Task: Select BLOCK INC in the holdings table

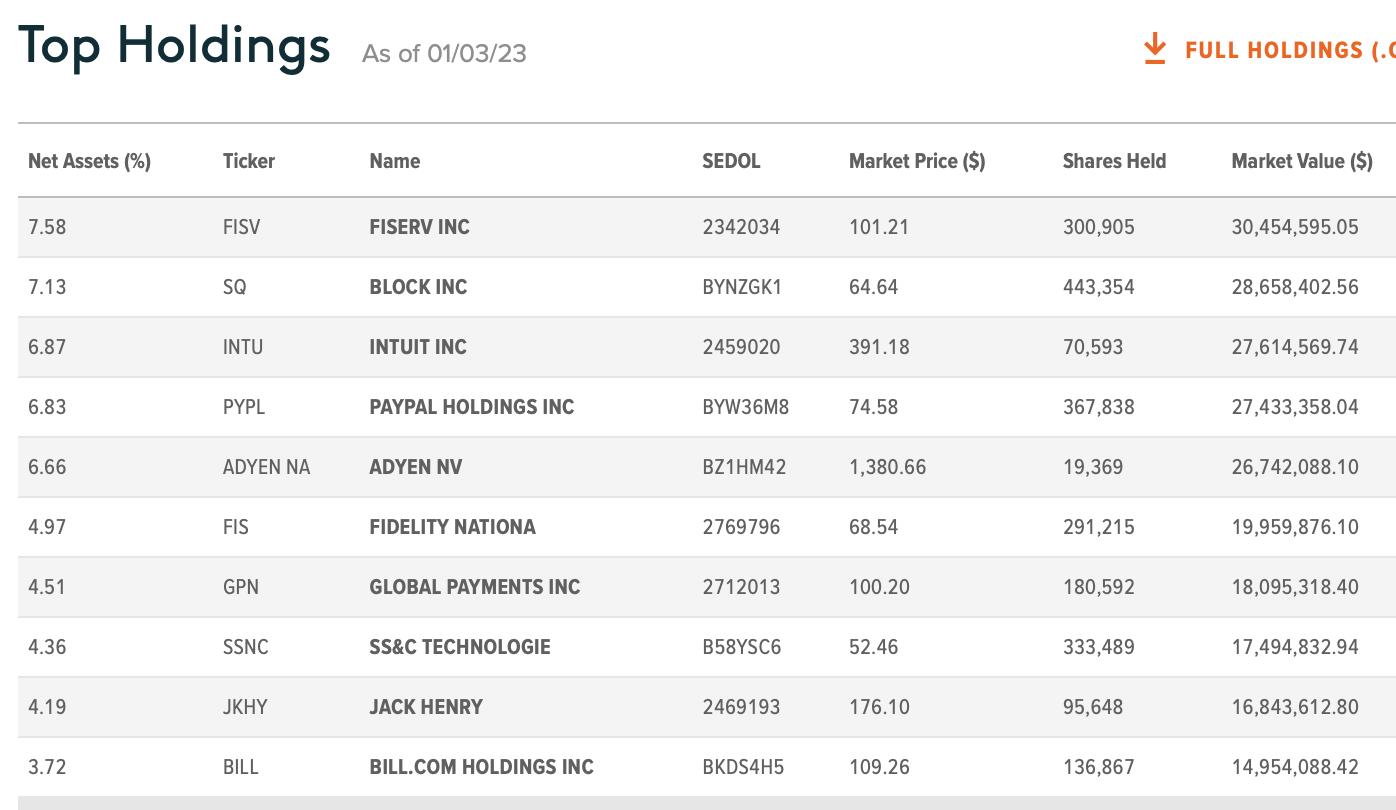Action: click(x=418, y=287)
